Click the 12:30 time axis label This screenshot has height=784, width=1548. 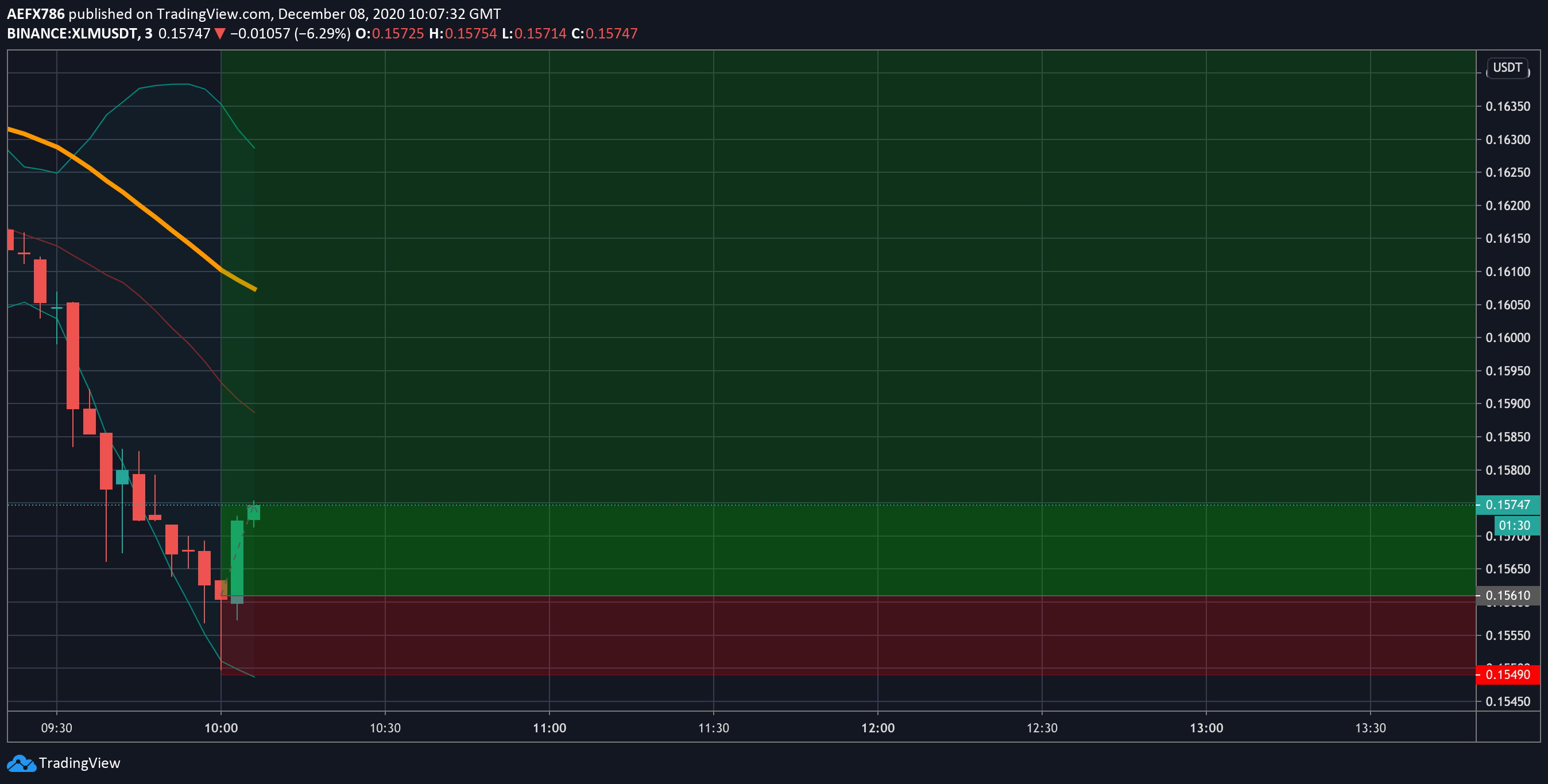pyautogui.click(x=1042, y=728)
